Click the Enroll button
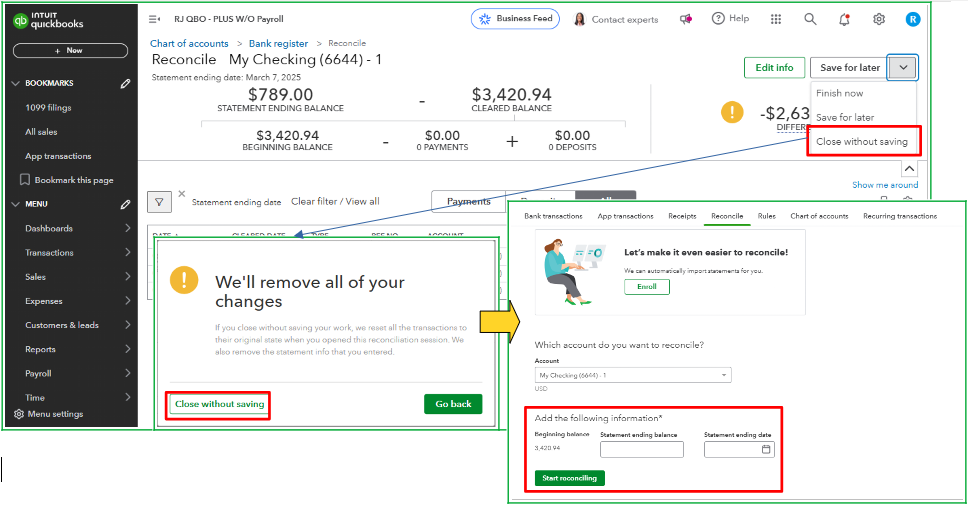968x505 pixels. (646, 286)
